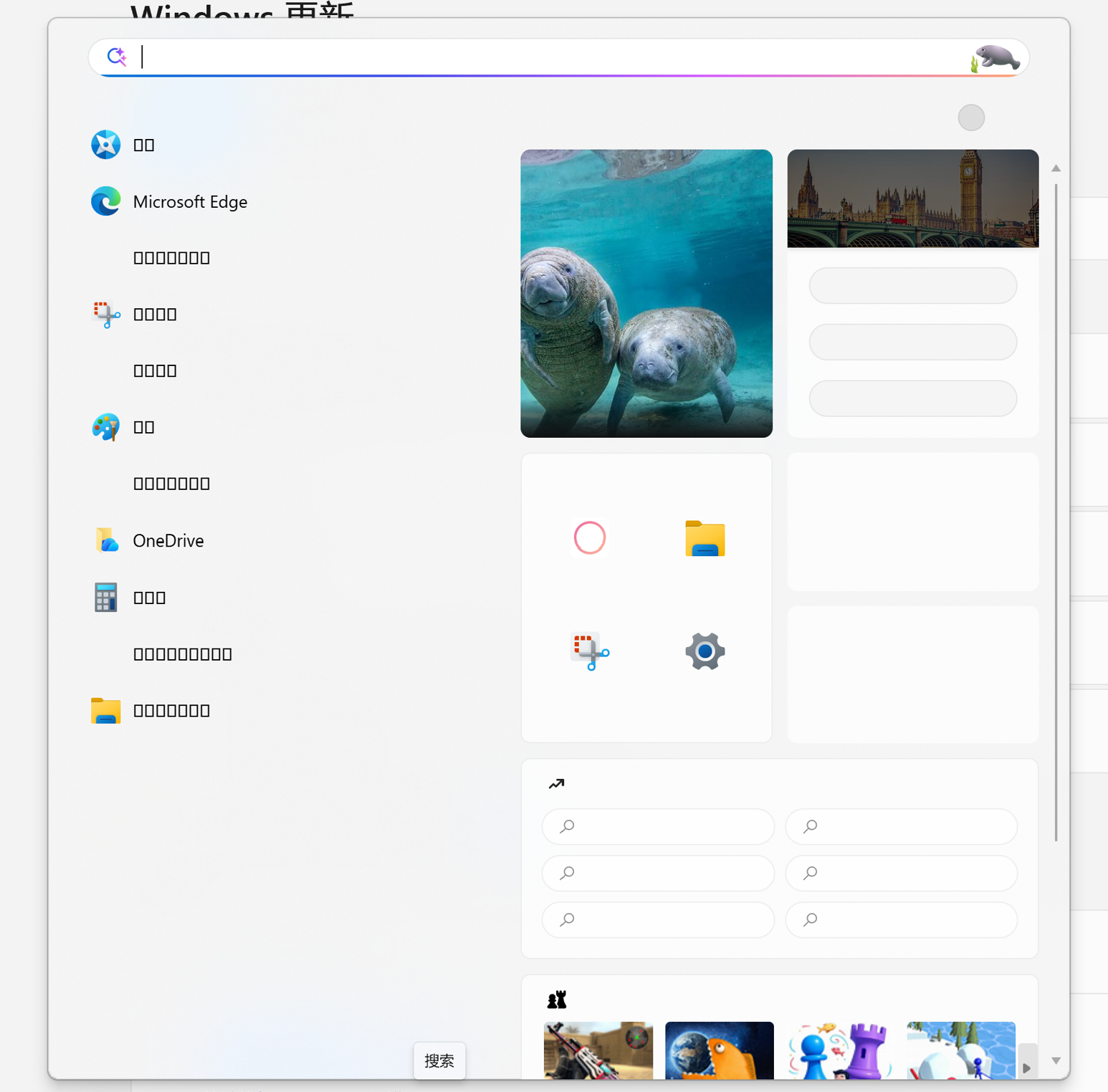
Task: Open the chess pieces game thumbnail
Action: 840,1050
